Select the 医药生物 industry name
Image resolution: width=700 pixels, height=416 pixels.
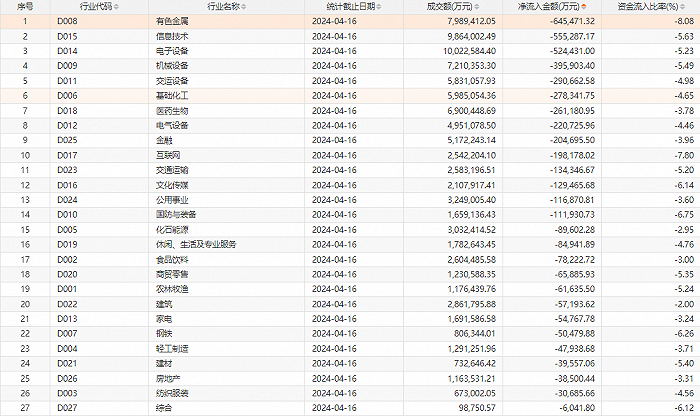pyautogui.click(x=172, y=111)
